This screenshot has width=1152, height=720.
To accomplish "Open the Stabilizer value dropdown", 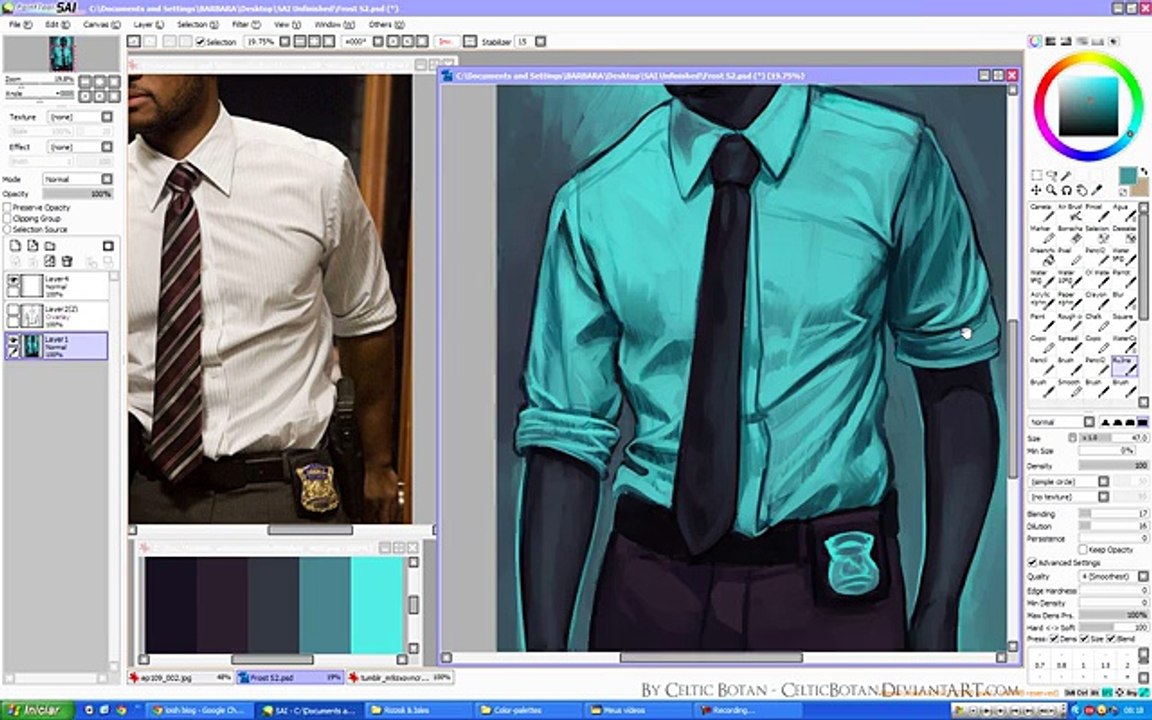I will [540, 42].
